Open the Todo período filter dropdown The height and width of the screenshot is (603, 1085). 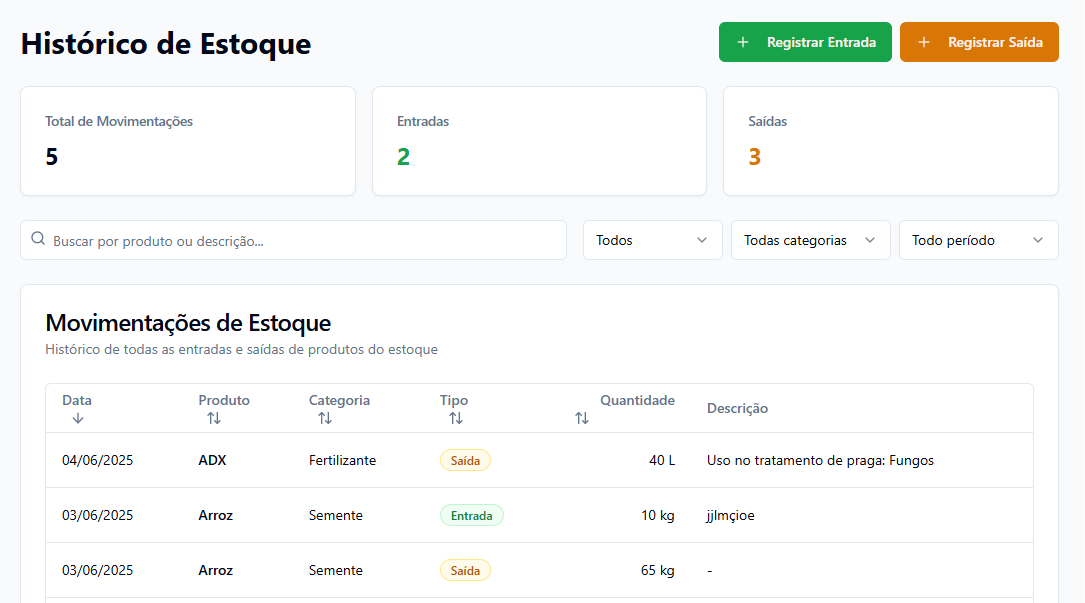978,240
